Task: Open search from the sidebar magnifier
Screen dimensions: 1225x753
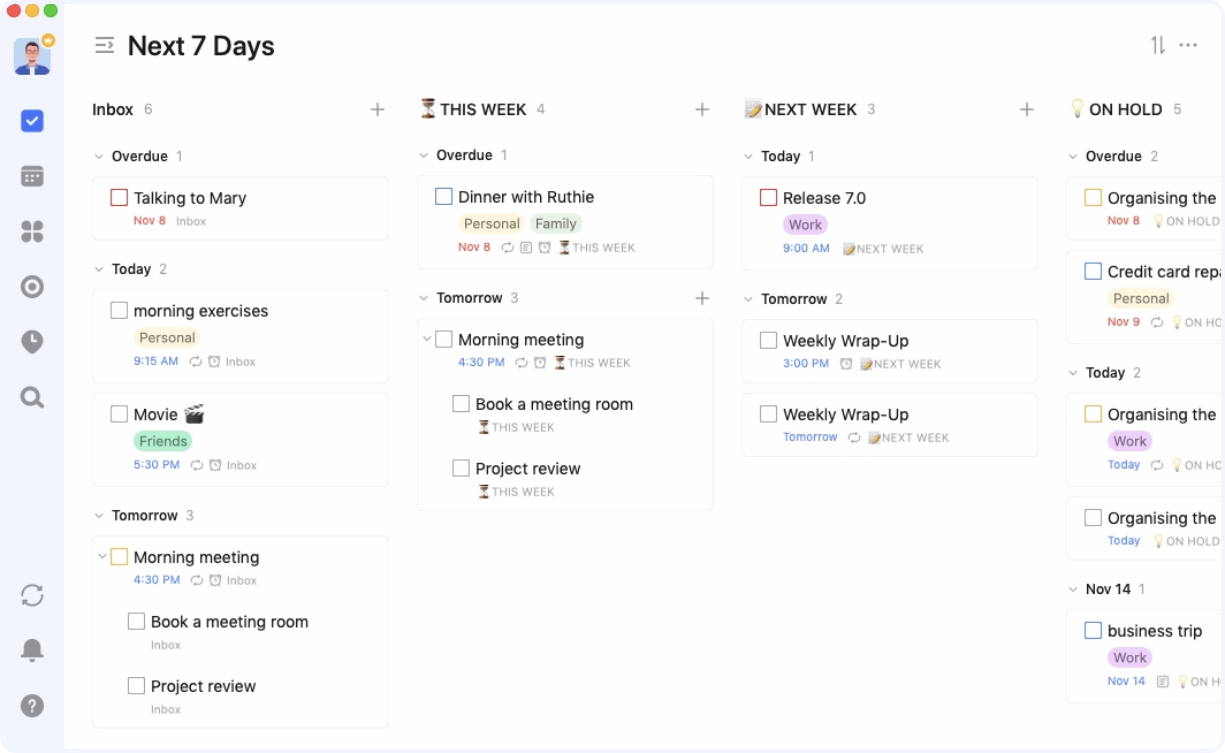Action: click(x=32, y=398)
